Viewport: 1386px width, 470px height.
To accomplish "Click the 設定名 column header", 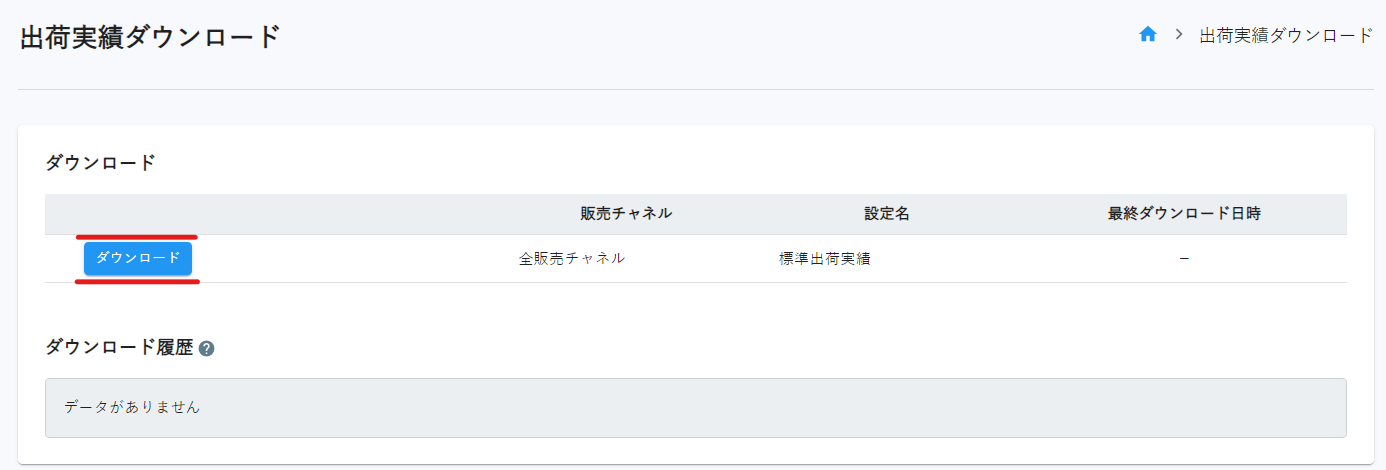I will (x=887, y=213).
